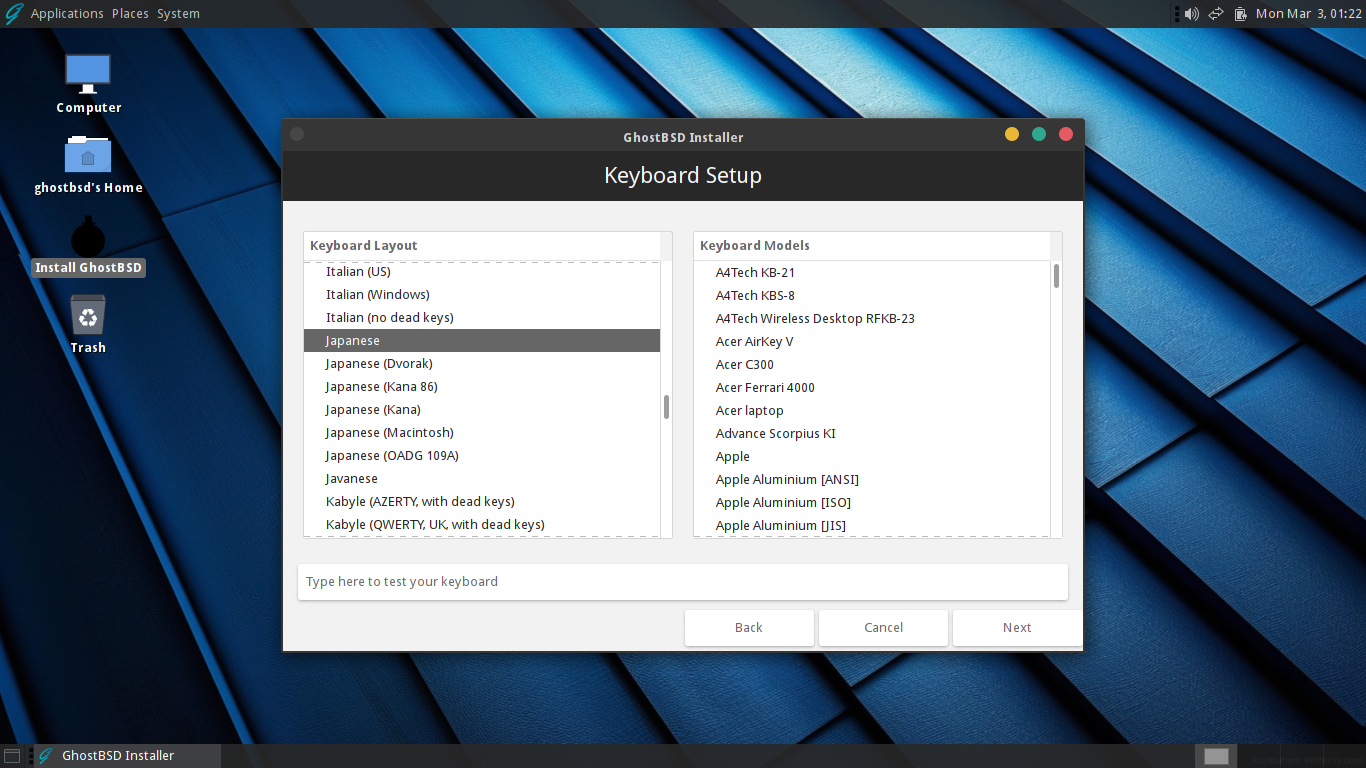The height and width of the screenshot is (768, 1366).
Task: Click the volume icon in the system tray
Action: (x=1191, y=13)
